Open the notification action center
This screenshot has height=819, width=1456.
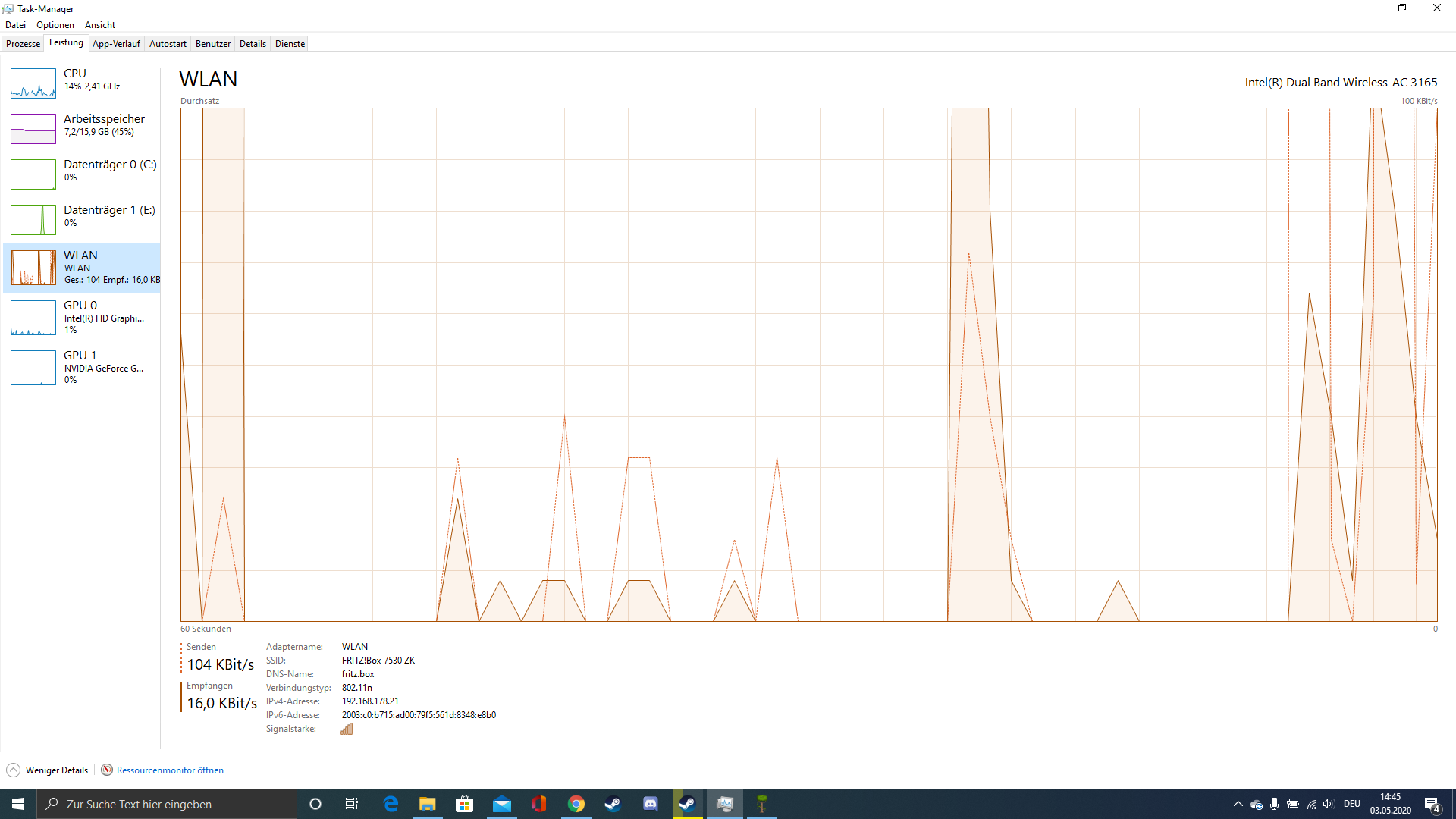1432,804
